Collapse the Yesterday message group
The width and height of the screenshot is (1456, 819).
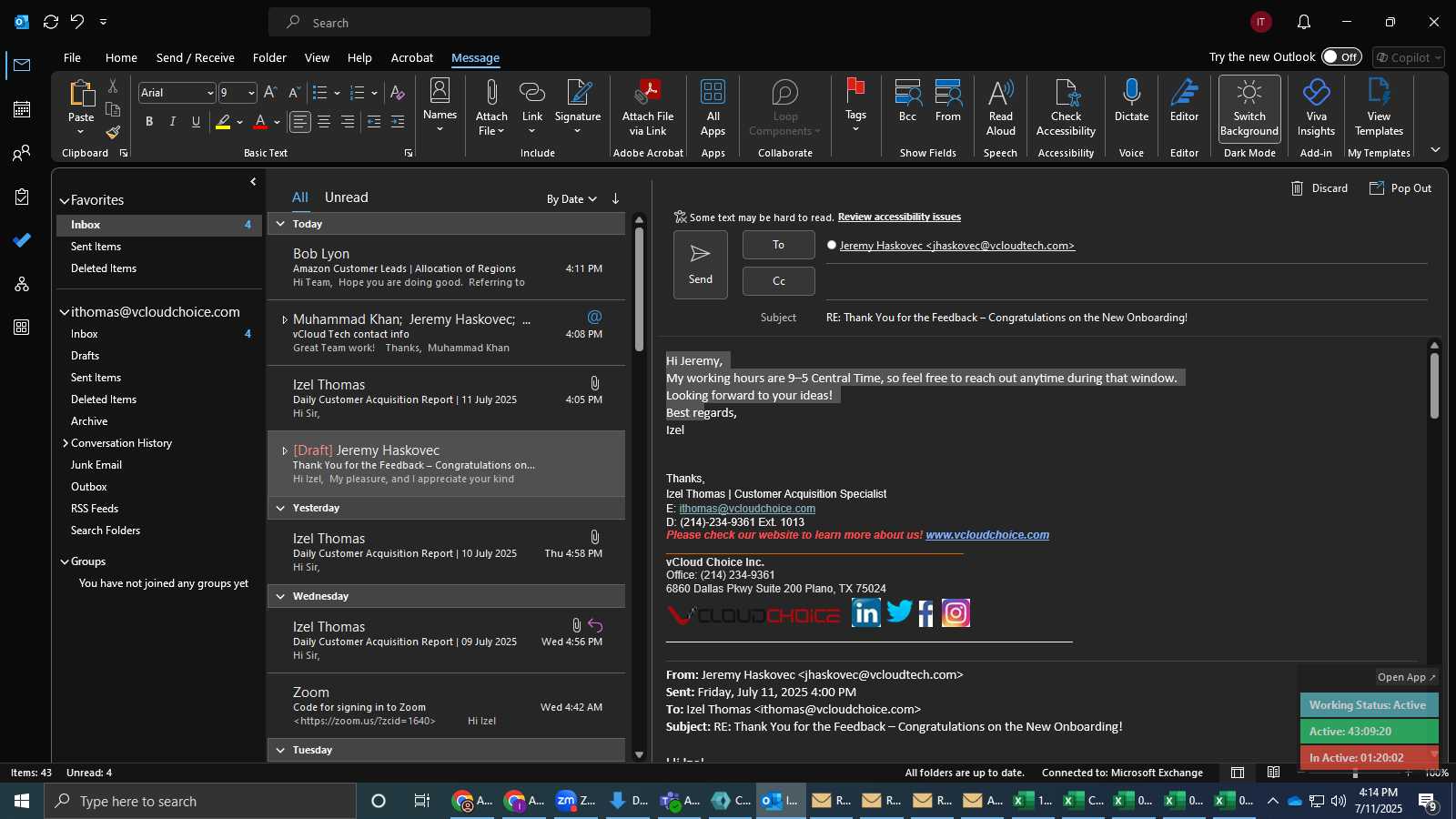pos(280,508)
